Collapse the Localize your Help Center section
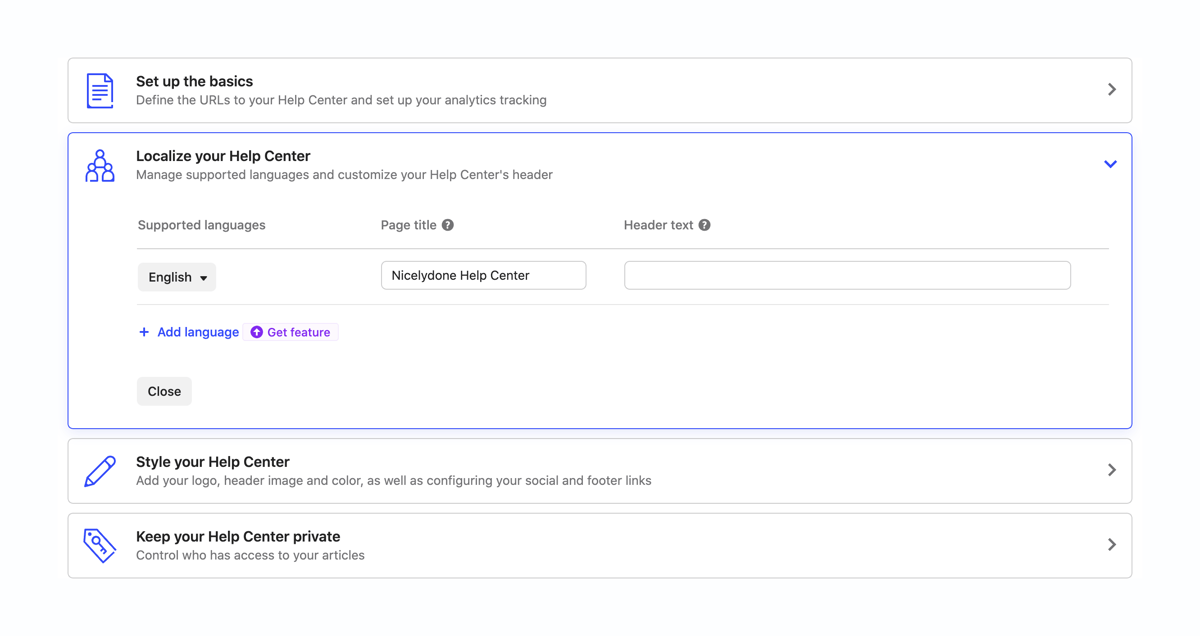The height and width of the screenshot is (636, 1200). click(1110, 163)
